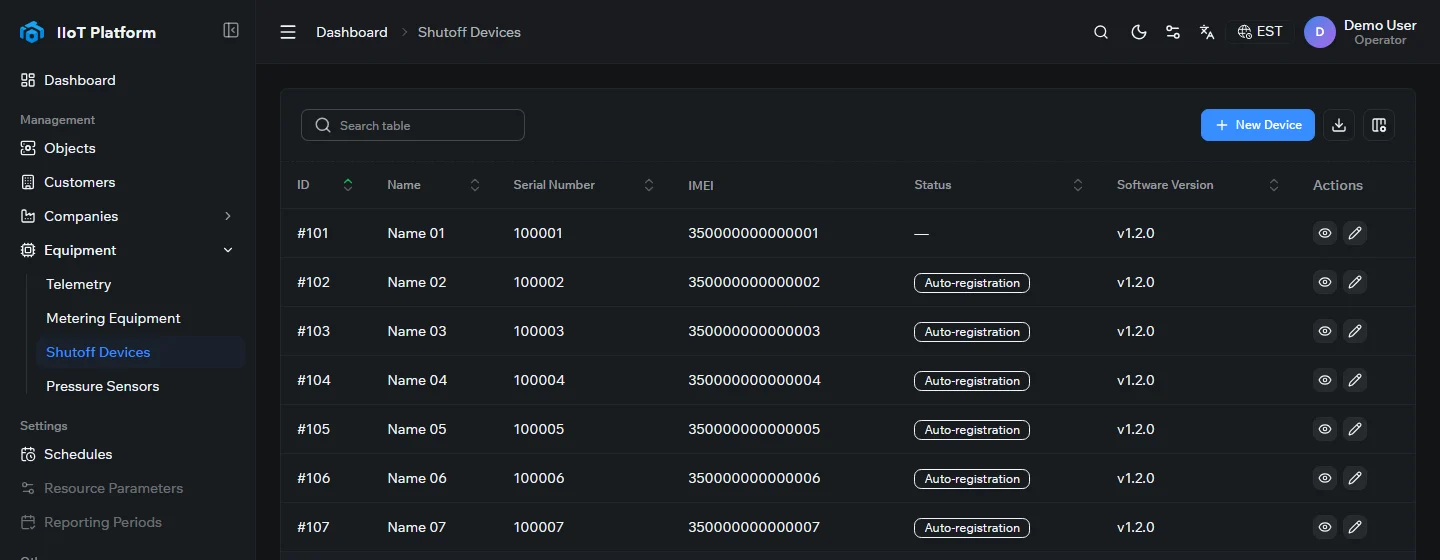This screenshot has width=1440, height=560.
Task: Edit device #105 with the pencil icon
Action: (1355, 429)
